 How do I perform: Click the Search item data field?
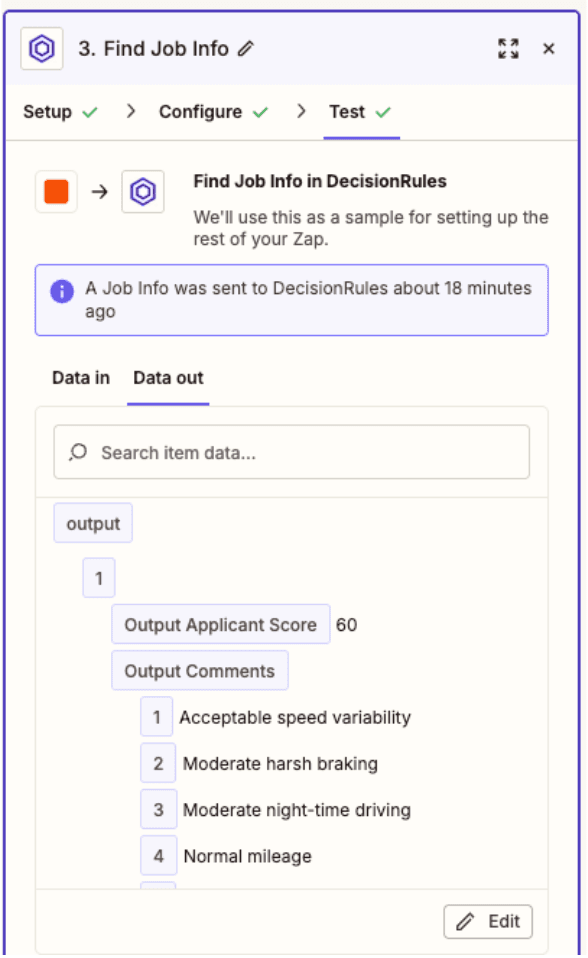[x=292, y=452]
